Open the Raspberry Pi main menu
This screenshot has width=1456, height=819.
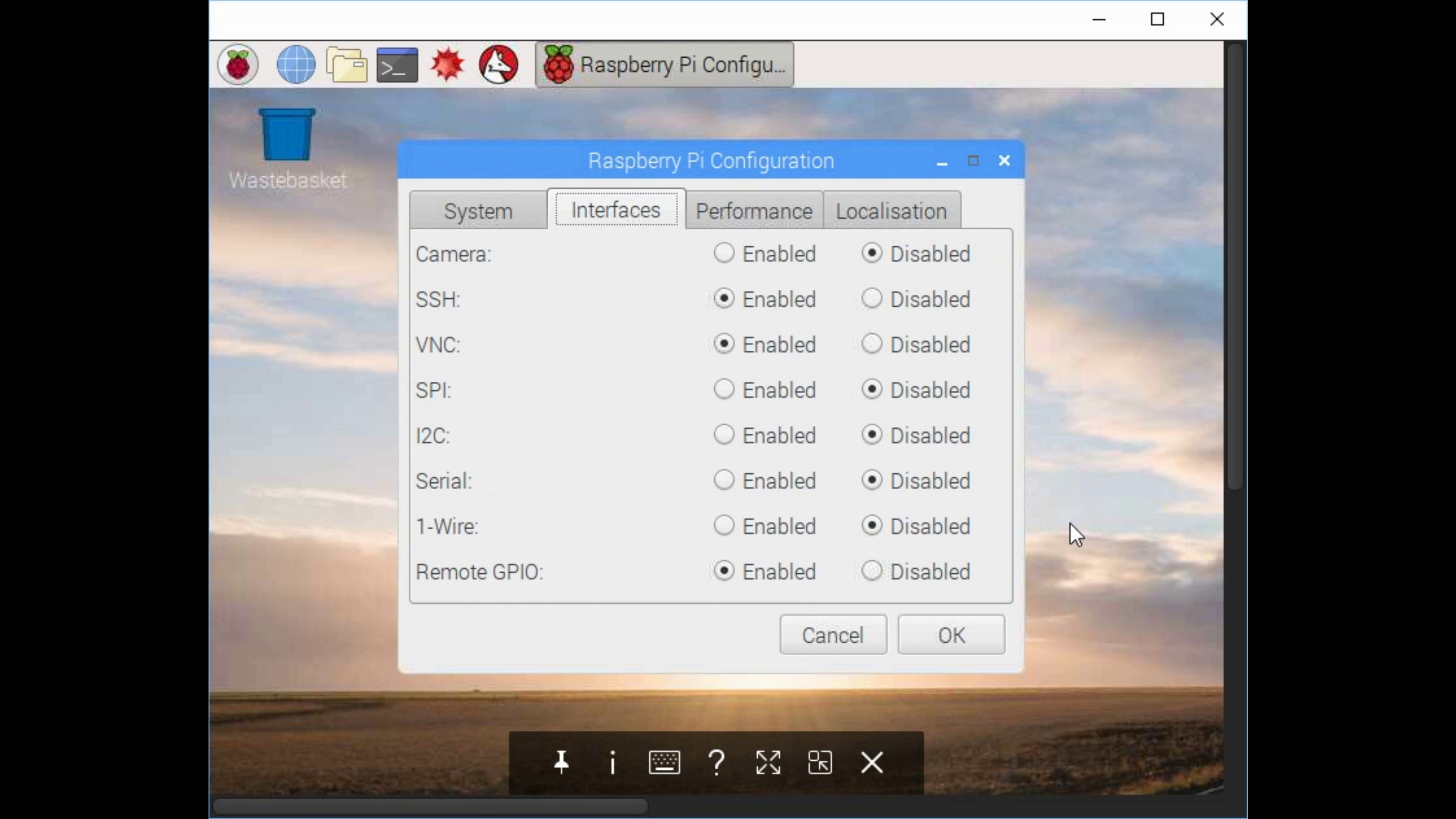pos(237,64)
